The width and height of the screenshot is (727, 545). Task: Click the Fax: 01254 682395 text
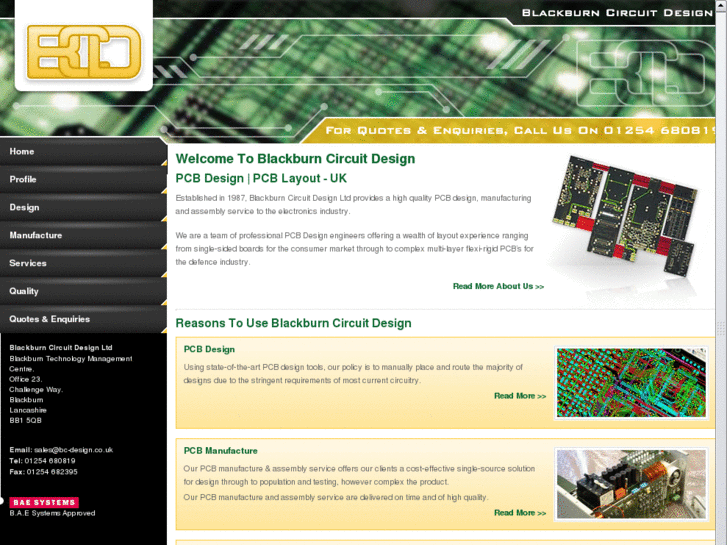44,472
